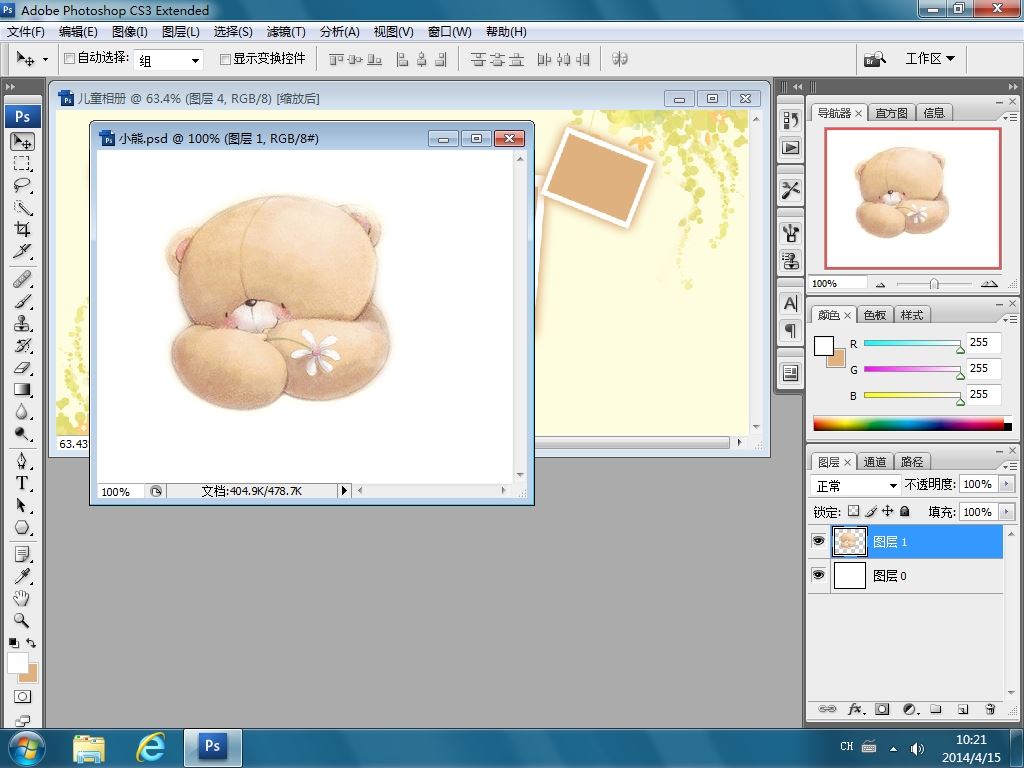The width and height of the screenshot is (1024, 768).
Task: Select the Blur tool
Action: pos(22,411)
